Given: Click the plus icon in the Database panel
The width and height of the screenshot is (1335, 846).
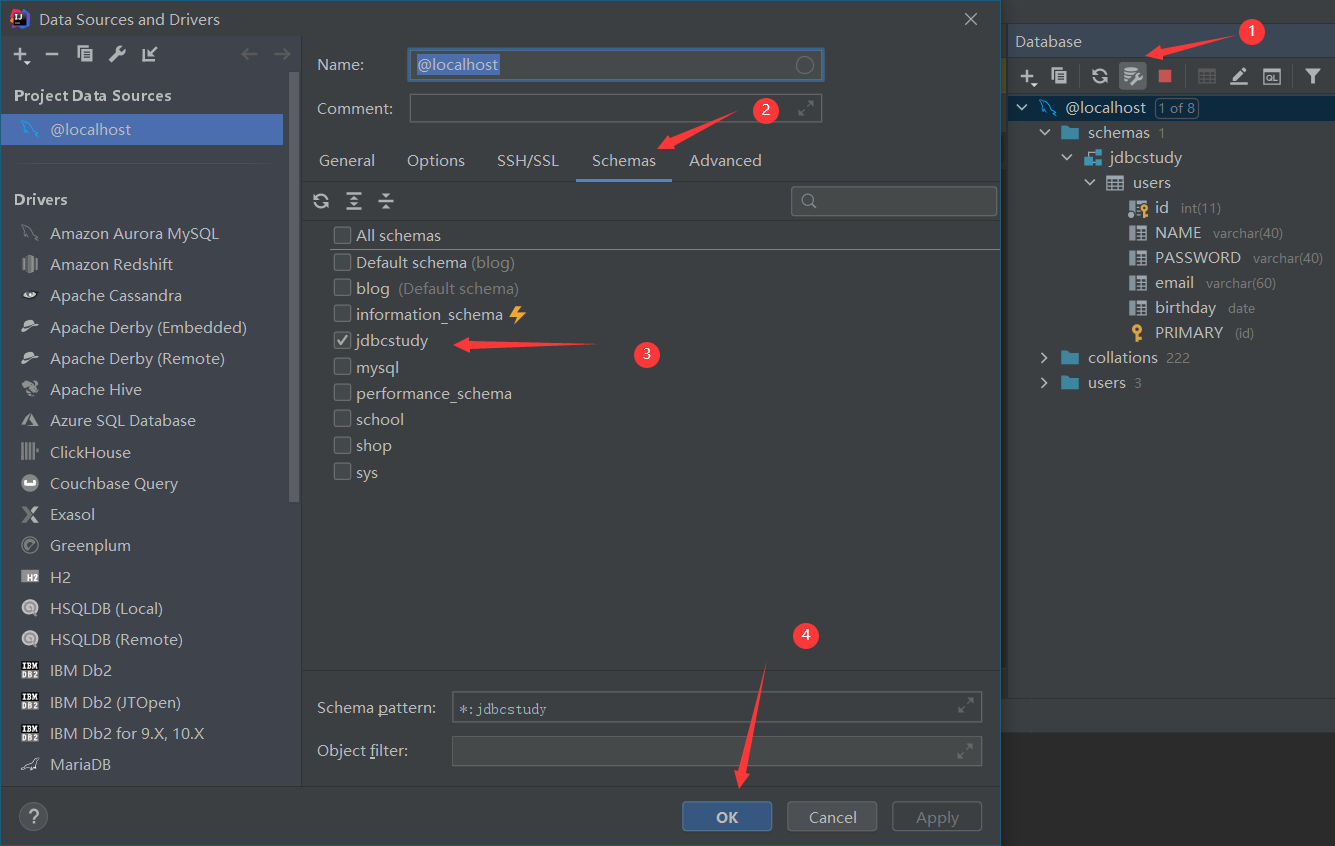Looking at the screenshot, I should pos(1027,76).
